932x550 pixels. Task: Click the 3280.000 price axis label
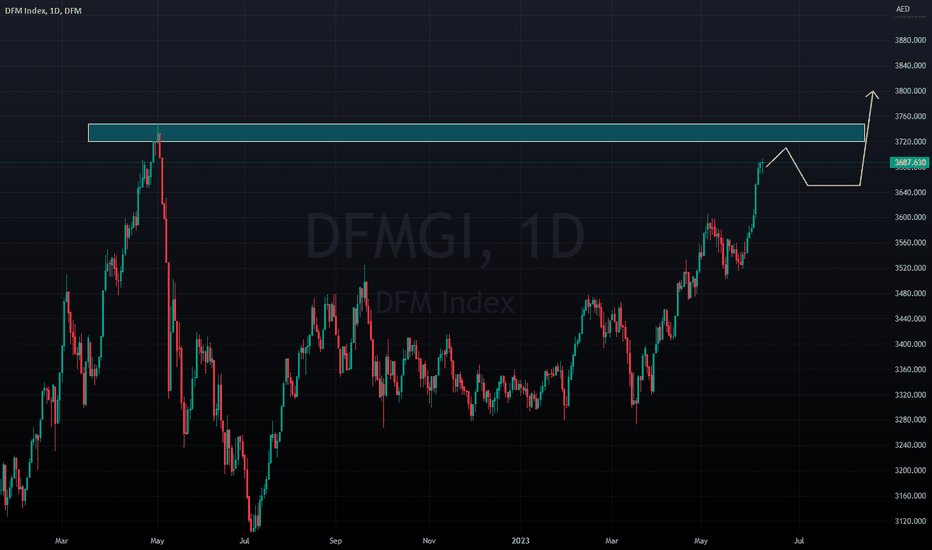[x=910, y=420]
